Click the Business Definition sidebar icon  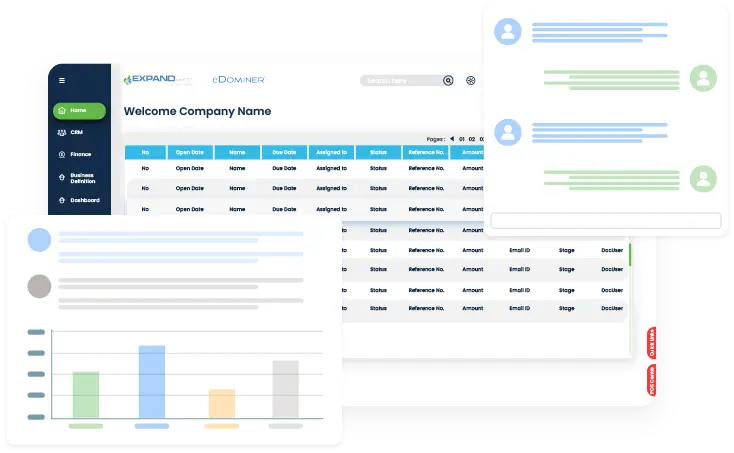[62, 178]
